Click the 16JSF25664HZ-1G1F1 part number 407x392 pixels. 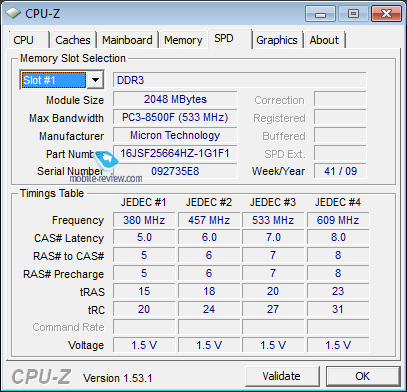pos(175,153)
